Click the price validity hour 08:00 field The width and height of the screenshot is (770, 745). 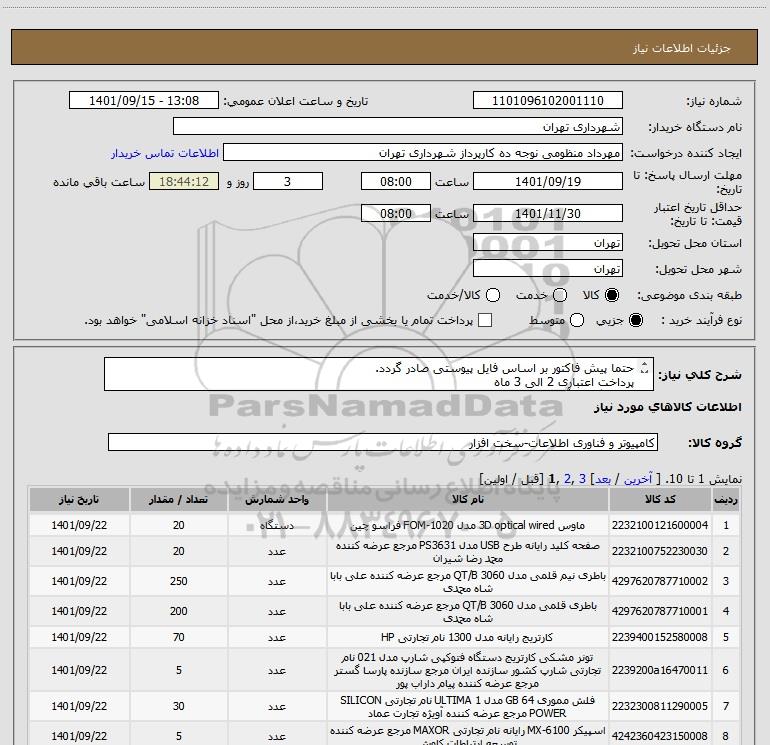(x=396, y=213)
